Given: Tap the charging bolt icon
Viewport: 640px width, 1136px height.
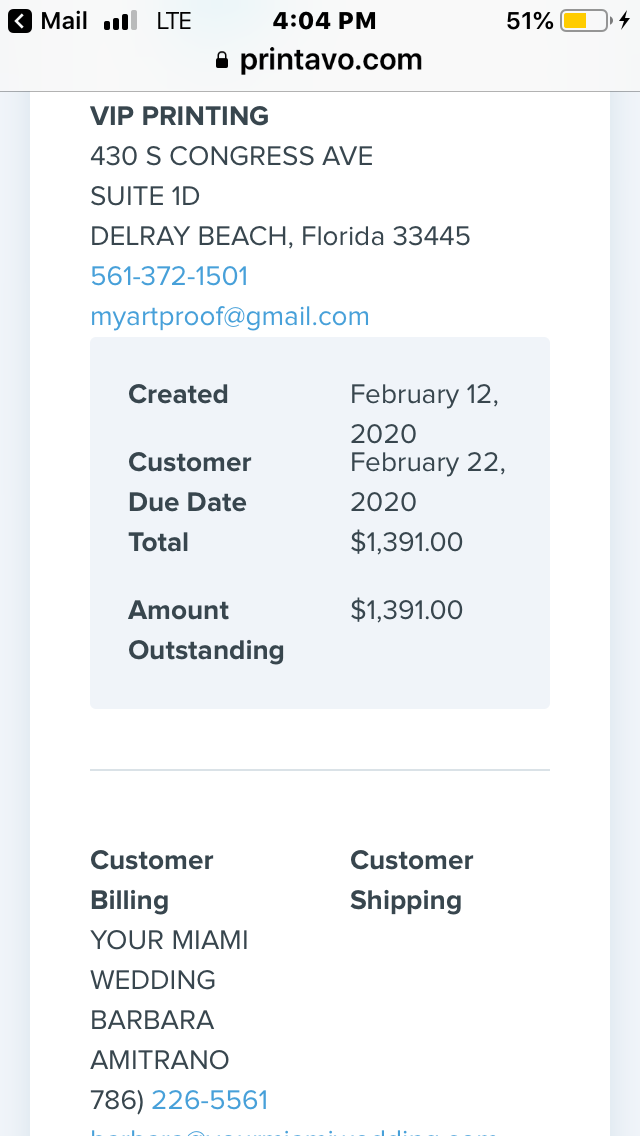Looking at the screenshot, I should (624, 20).
